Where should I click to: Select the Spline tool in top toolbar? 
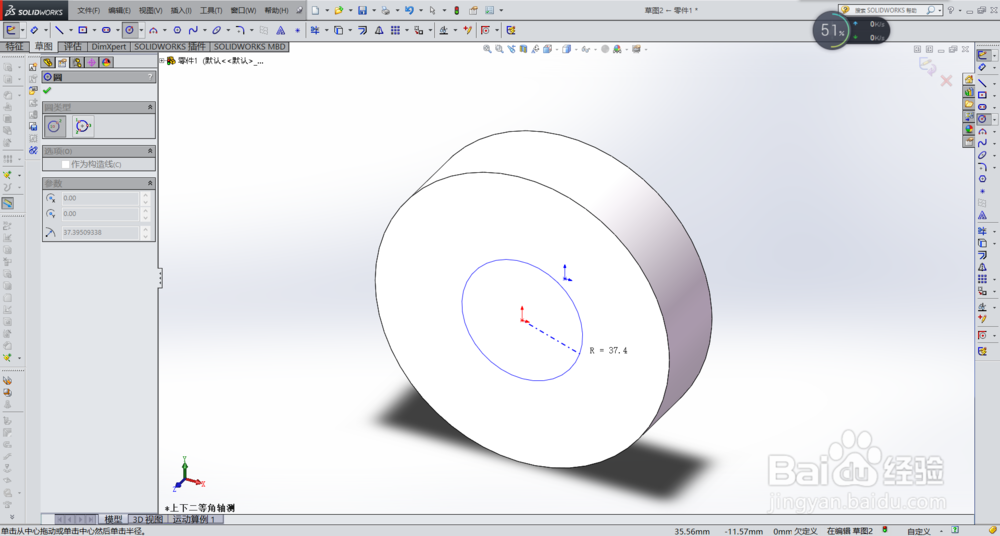[193, 30]
